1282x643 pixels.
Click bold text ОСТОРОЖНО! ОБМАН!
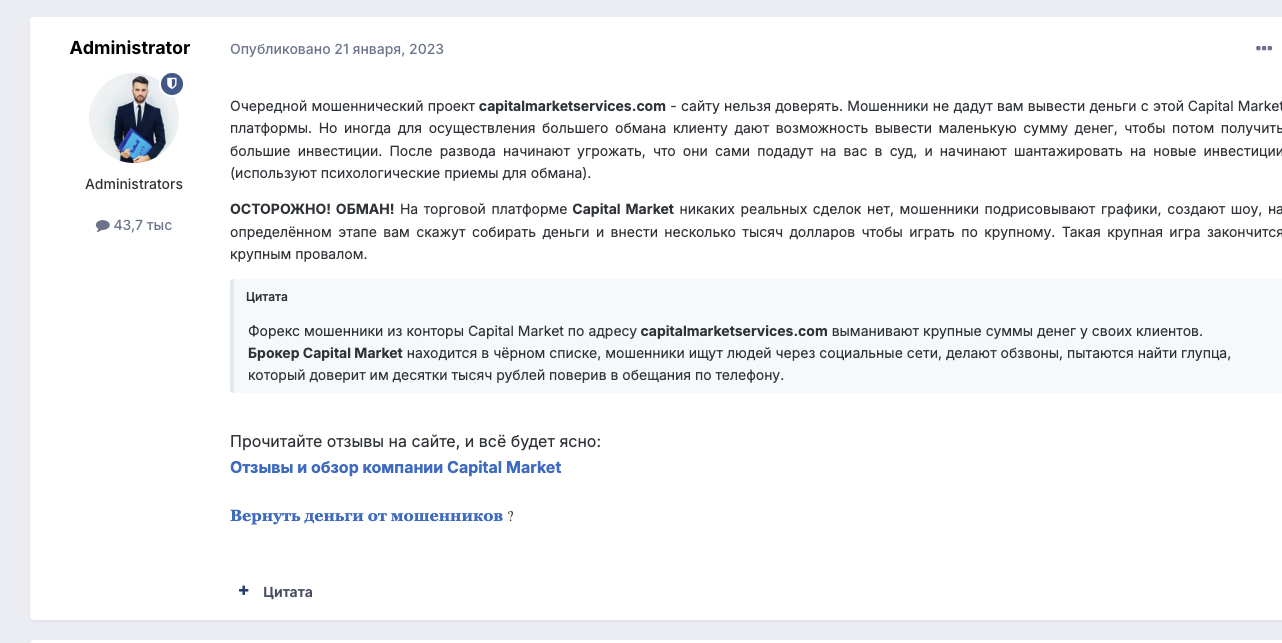coord(312,209)
